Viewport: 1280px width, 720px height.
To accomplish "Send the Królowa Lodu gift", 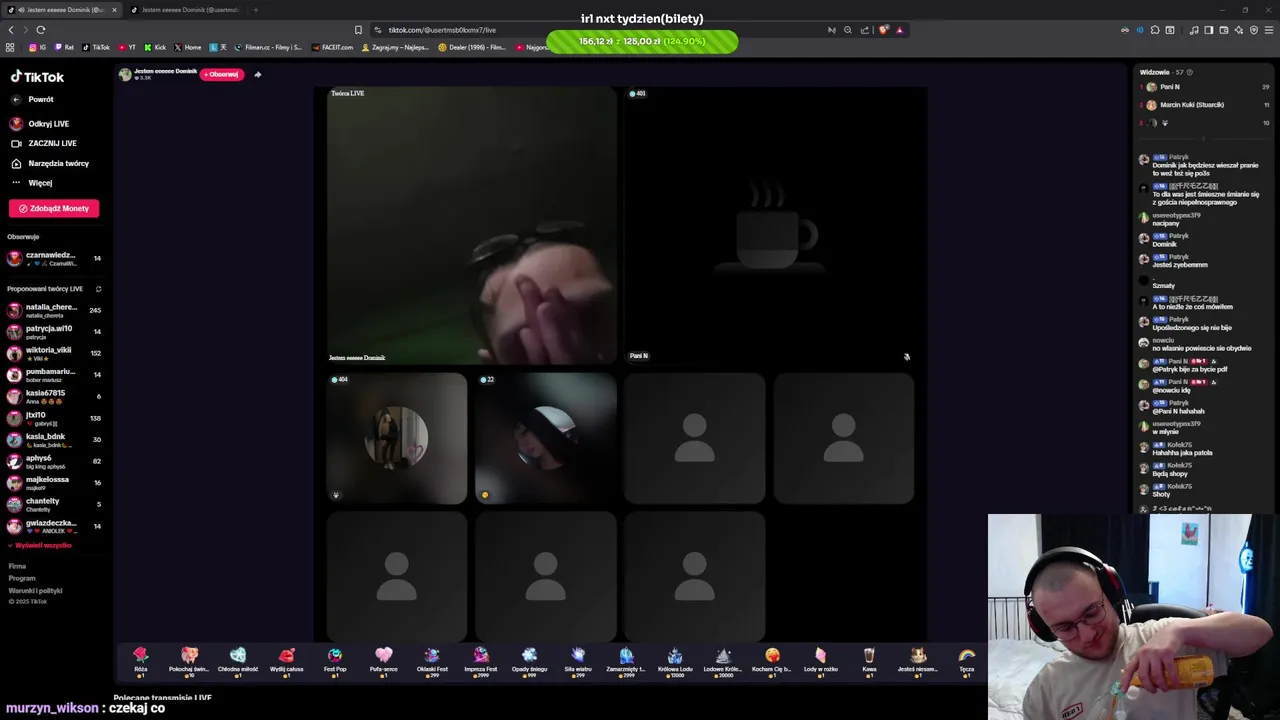I will point(675,661).
